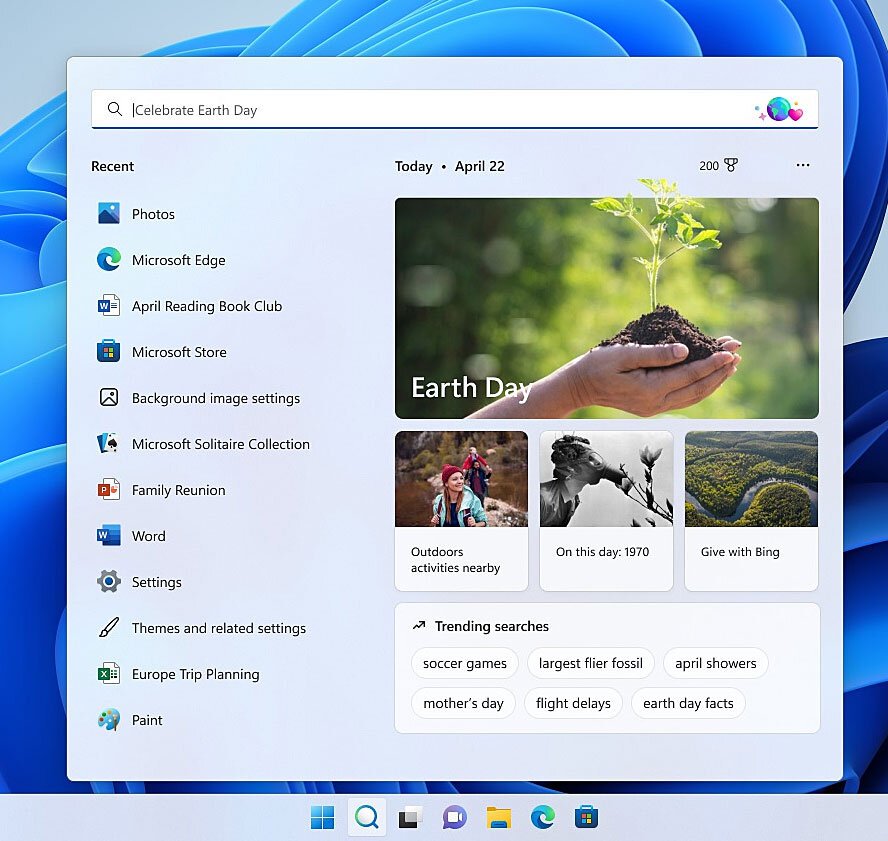This screenshot has height=841, width=888.
Task: Launch Microsoft Solitaire Collection icon
Action: (108, 443)
